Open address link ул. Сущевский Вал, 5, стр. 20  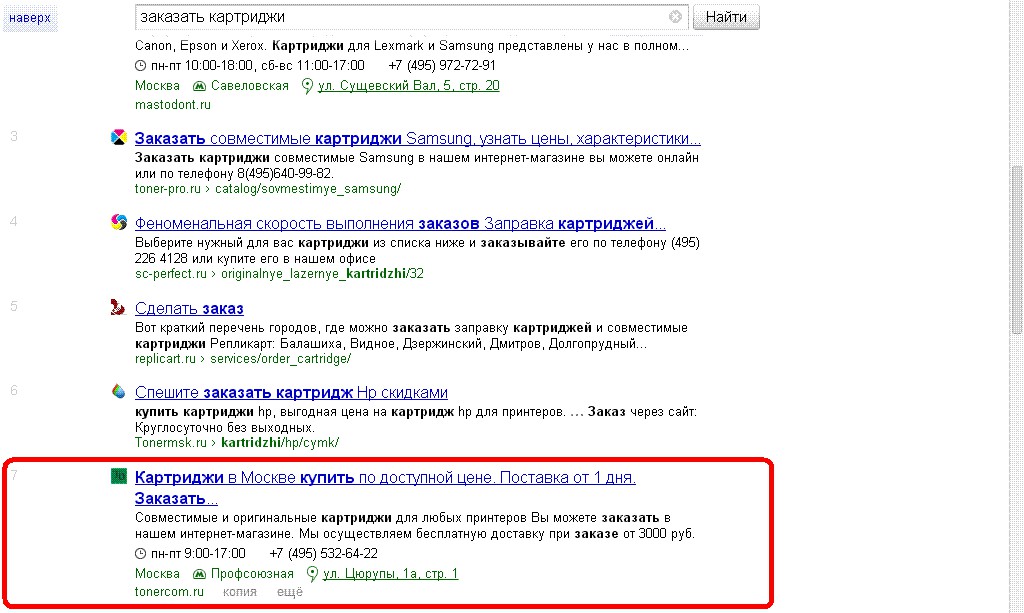pyautogui.click(x=409, y=86)
